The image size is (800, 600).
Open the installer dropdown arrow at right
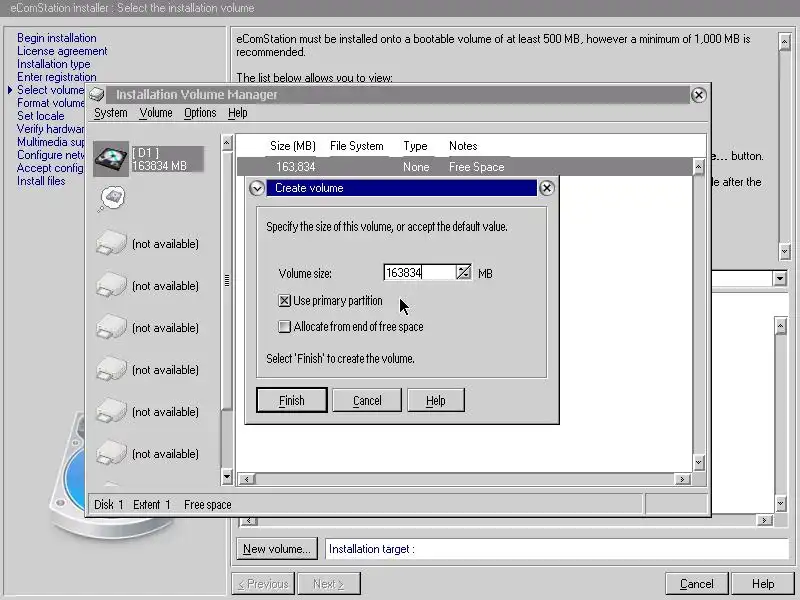coord(780,279)
